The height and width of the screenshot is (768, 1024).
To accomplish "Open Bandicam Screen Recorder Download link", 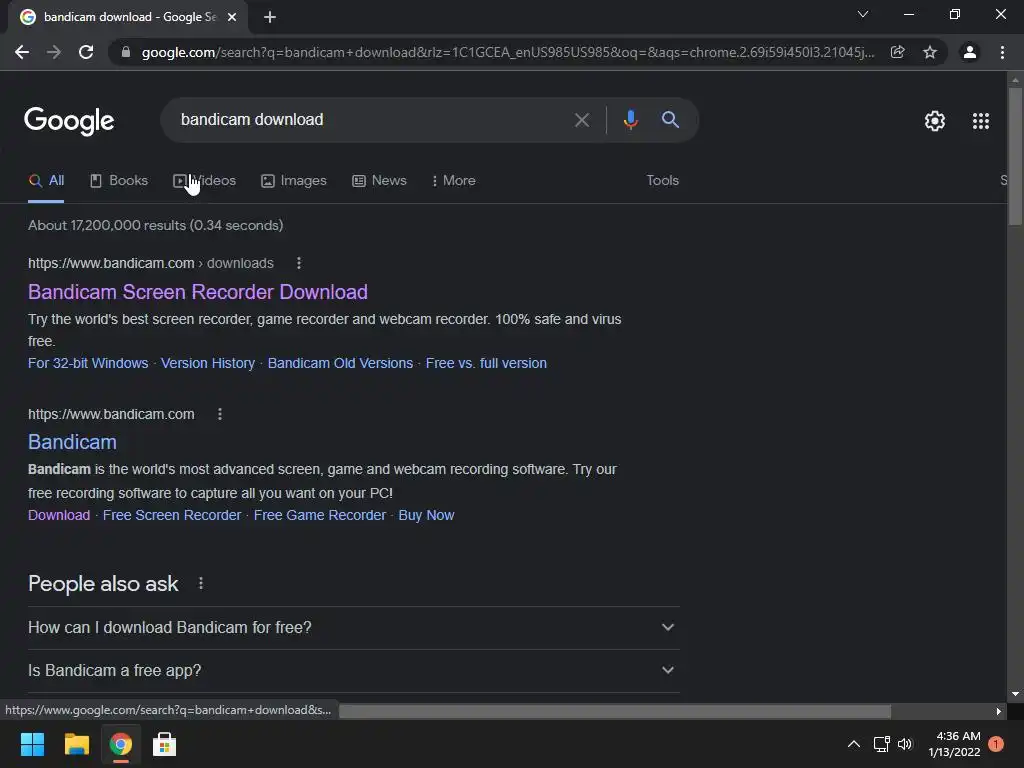I will tap(198, 292).
